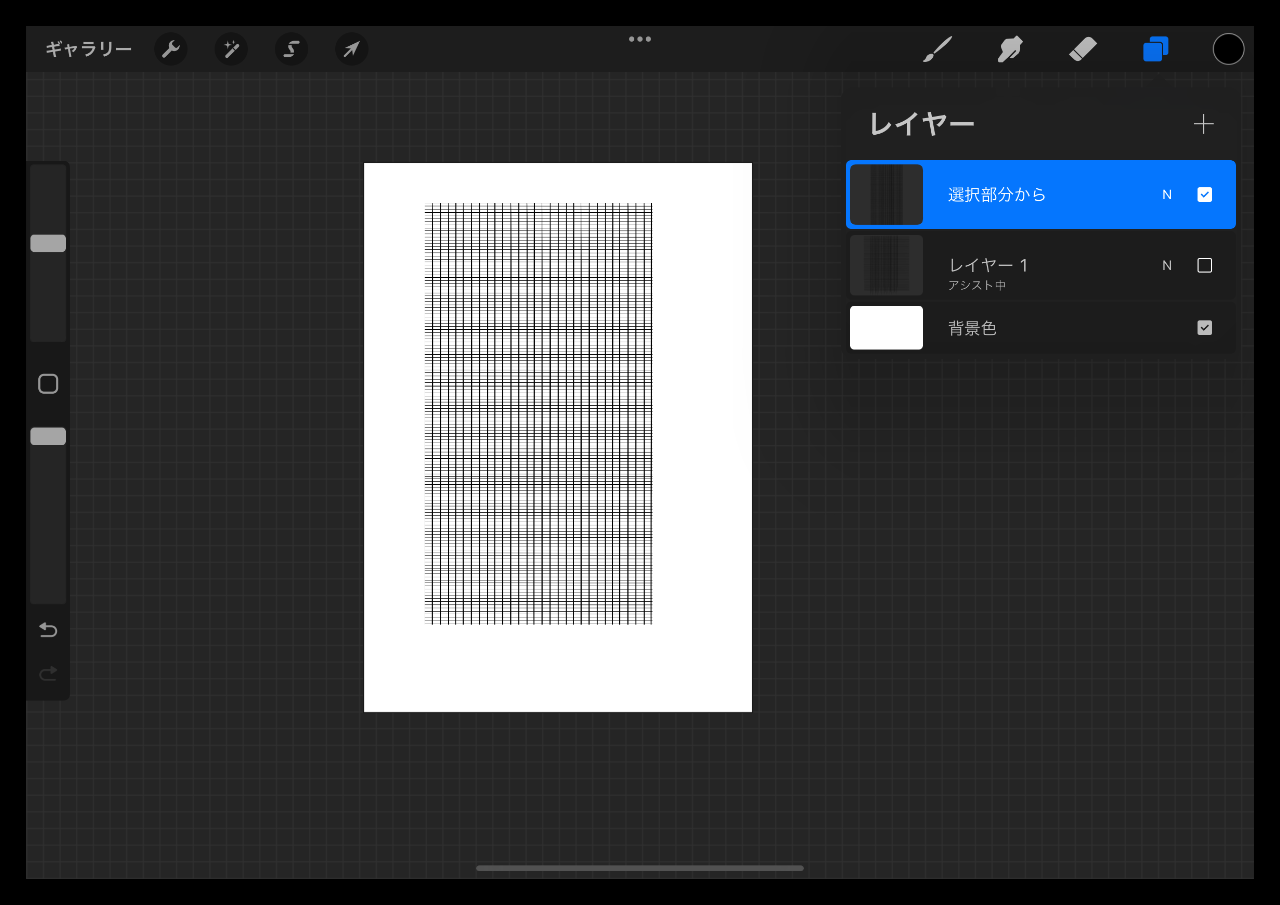Redo the last action
This screenshot has height=905, width=1280.
point(48,674)
